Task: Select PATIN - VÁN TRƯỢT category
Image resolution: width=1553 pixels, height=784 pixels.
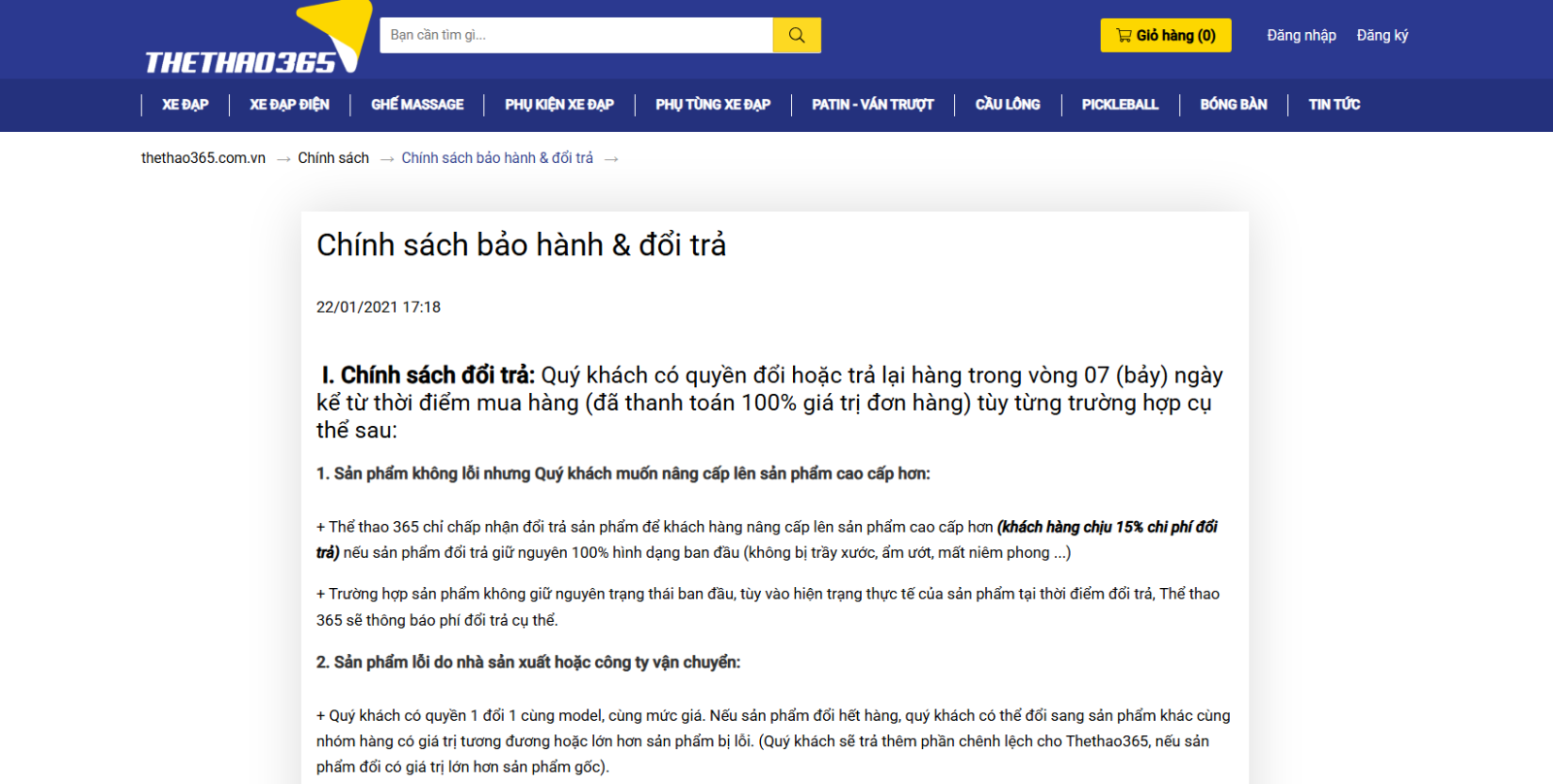Action: [873, 105]
